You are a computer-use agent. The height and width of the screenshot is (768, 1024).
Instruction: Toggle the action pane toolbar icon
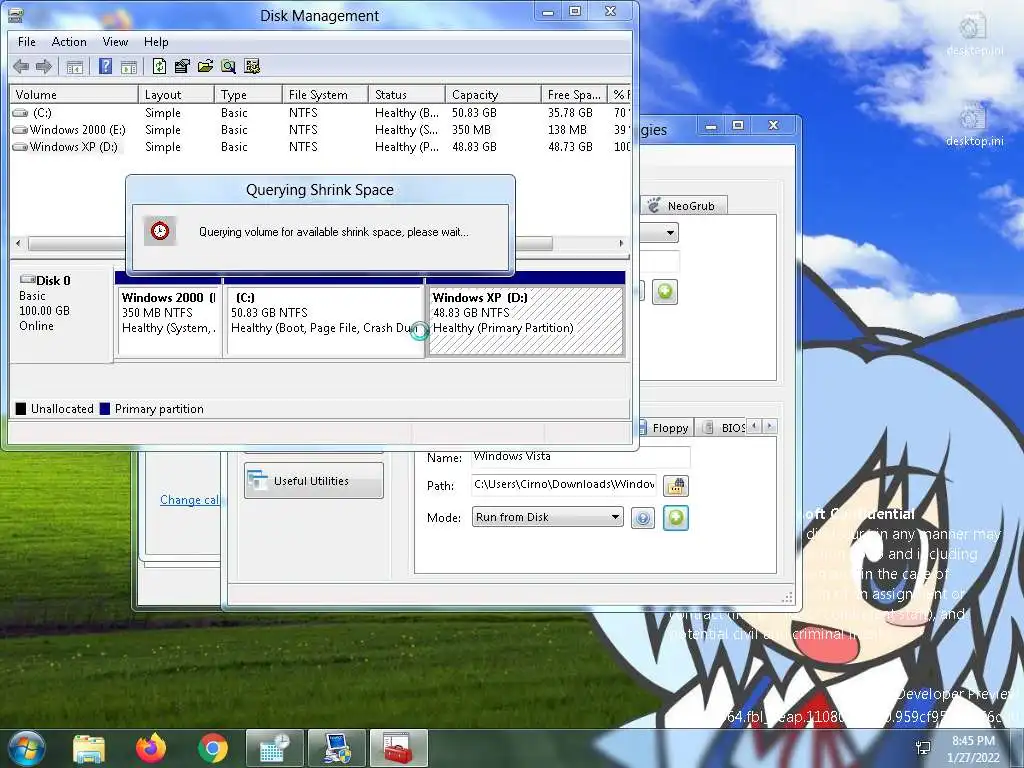pyautogui.click(x=129, y=67)
